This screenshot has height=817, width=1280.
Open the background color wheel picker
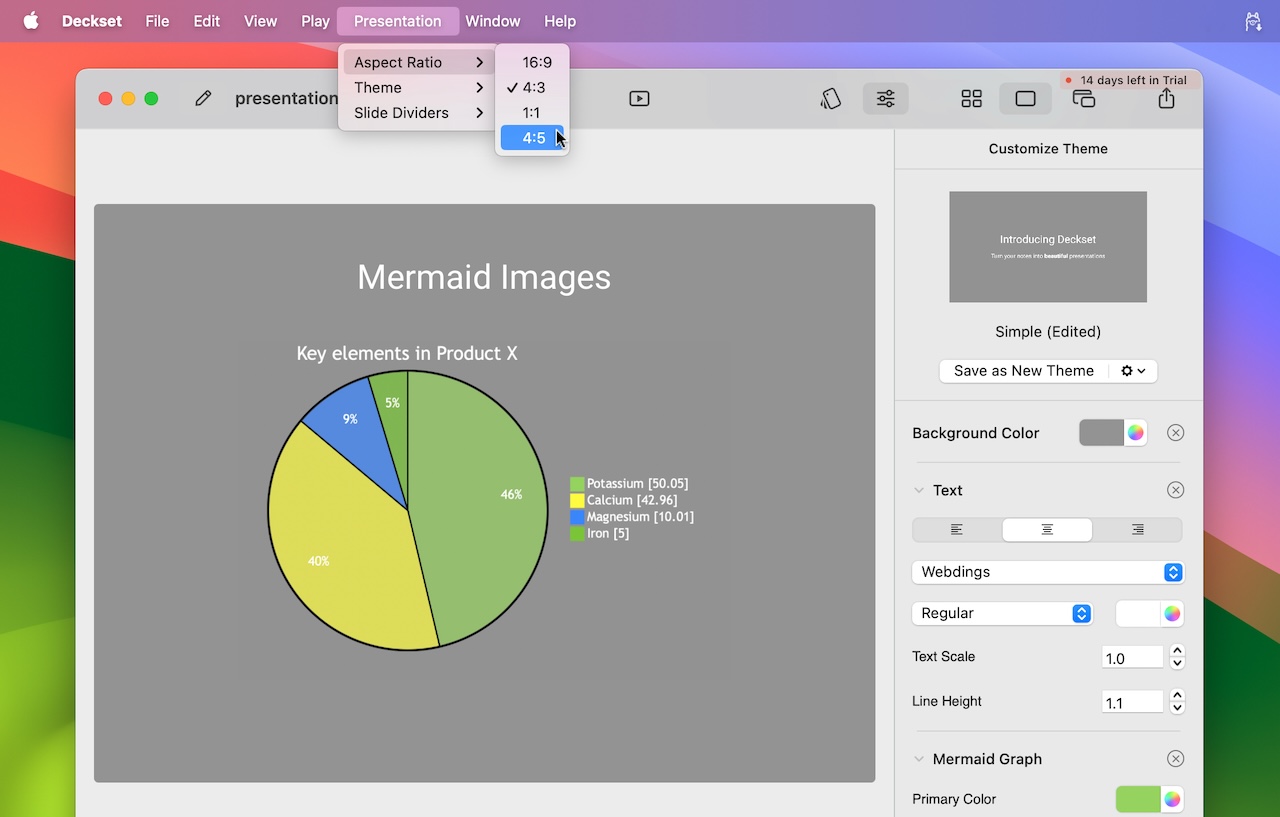tap(1136, 433)
